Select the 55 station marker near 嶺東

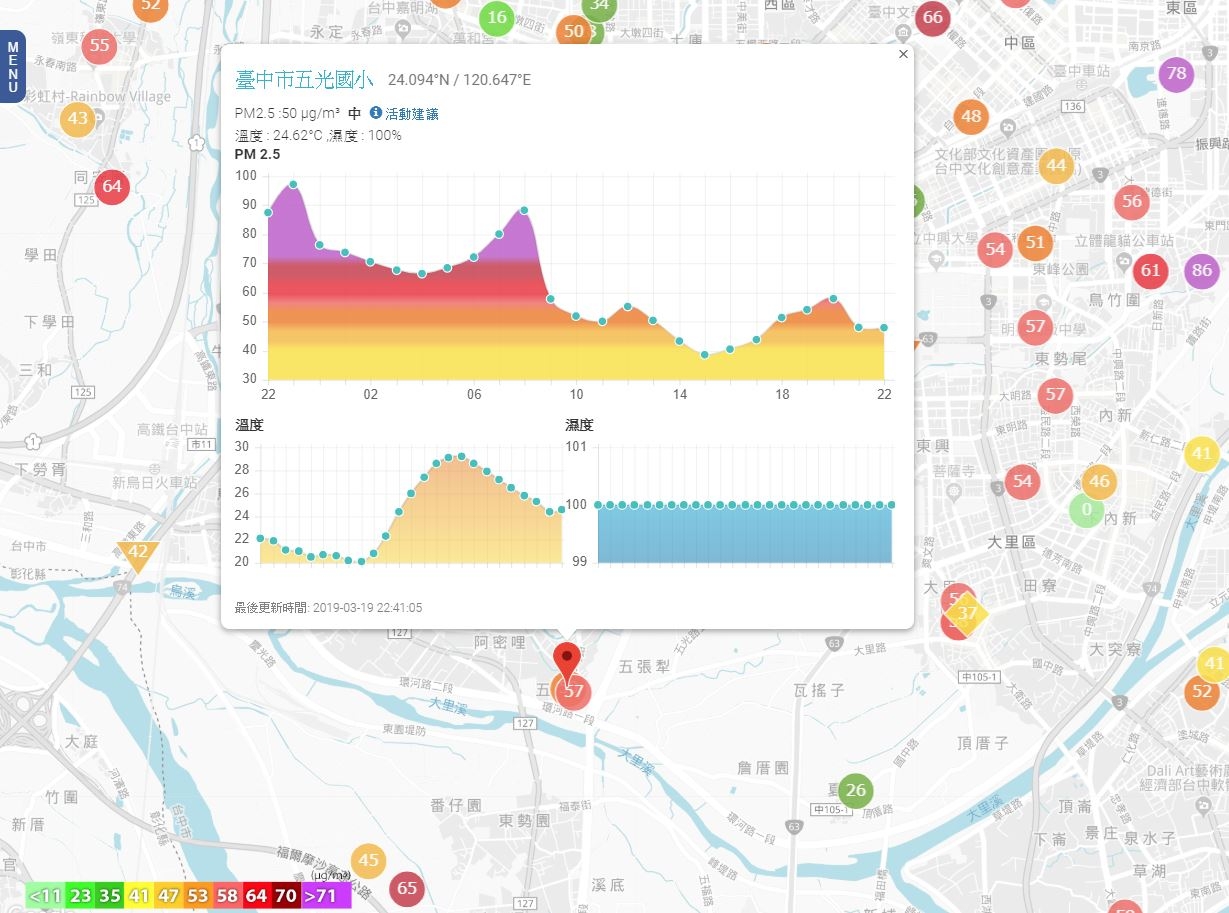coord(99,45)
